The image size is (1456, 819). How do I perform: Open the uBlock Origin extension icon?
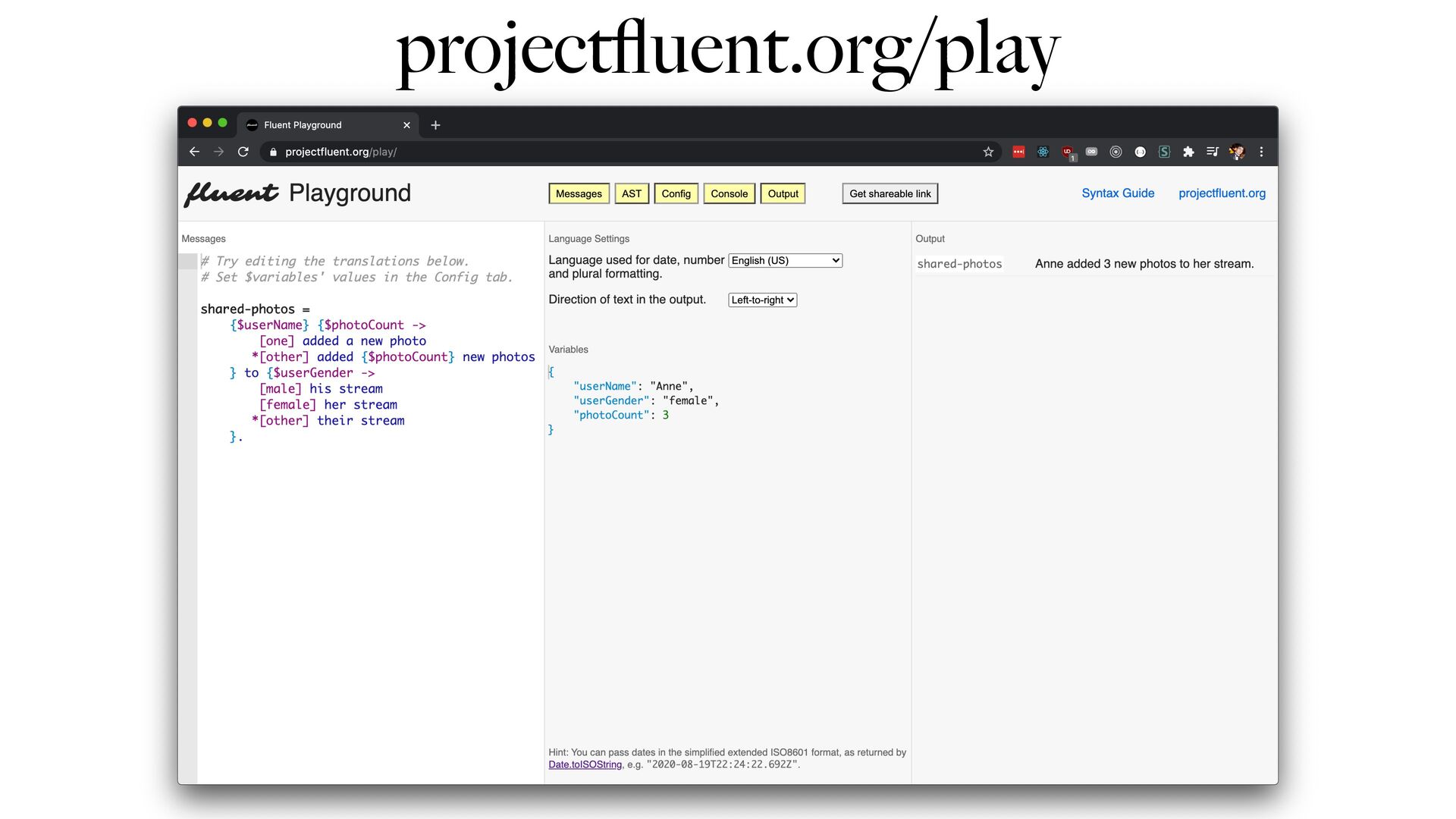(1067, 152)
